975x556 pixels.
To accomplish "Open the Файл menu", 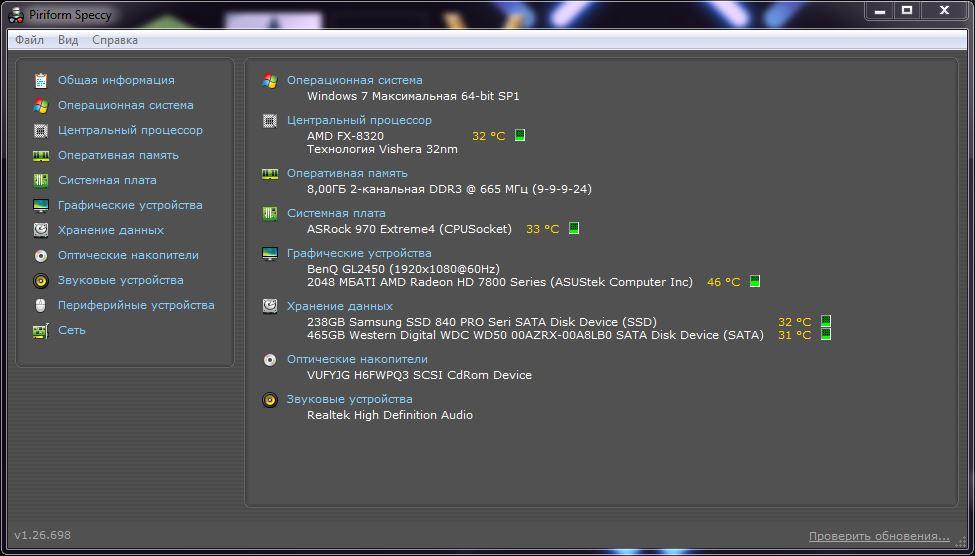I will click(29, 40).
